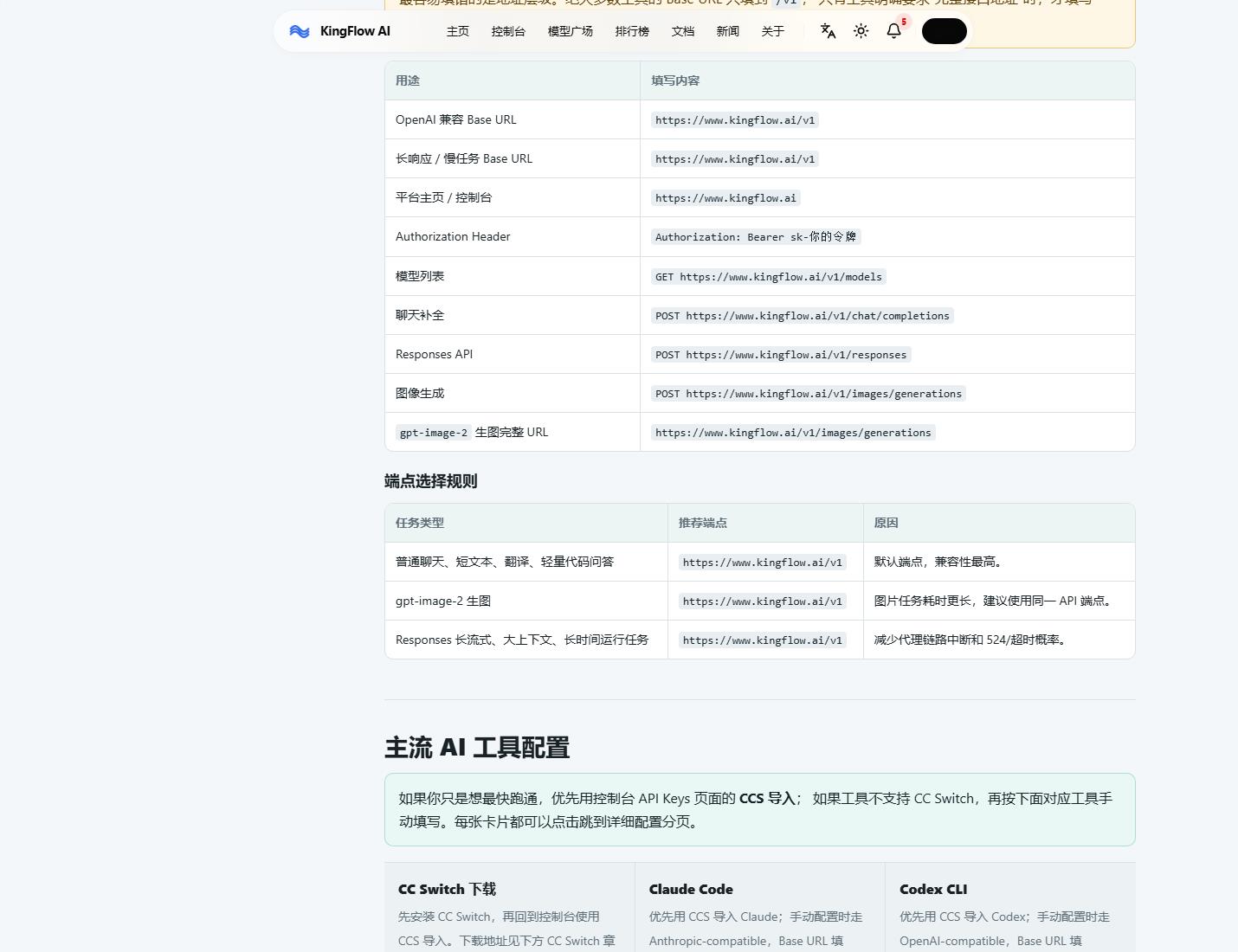Screen dimensions: 1238x952
Task: Click the 图像生成 row label
Action: pos(420,393)
